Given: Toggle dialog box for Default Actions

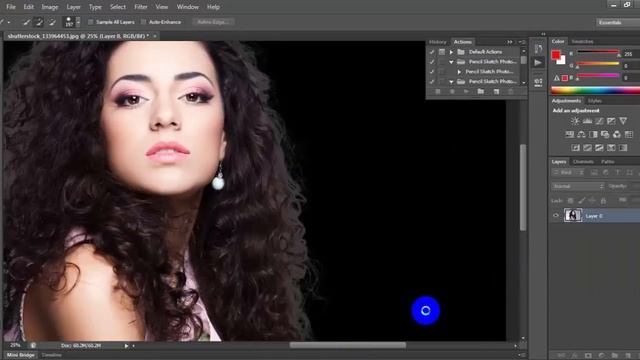Looking at the screenshot, I should pyautogui.click(x=442, y=52).
